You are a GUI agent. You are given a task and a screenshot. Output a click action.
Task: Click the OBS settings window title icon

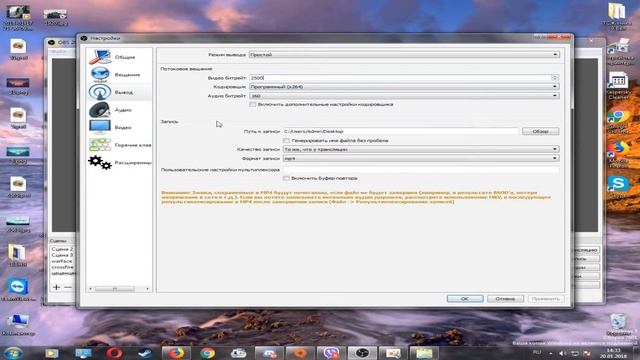click(84, 38)
